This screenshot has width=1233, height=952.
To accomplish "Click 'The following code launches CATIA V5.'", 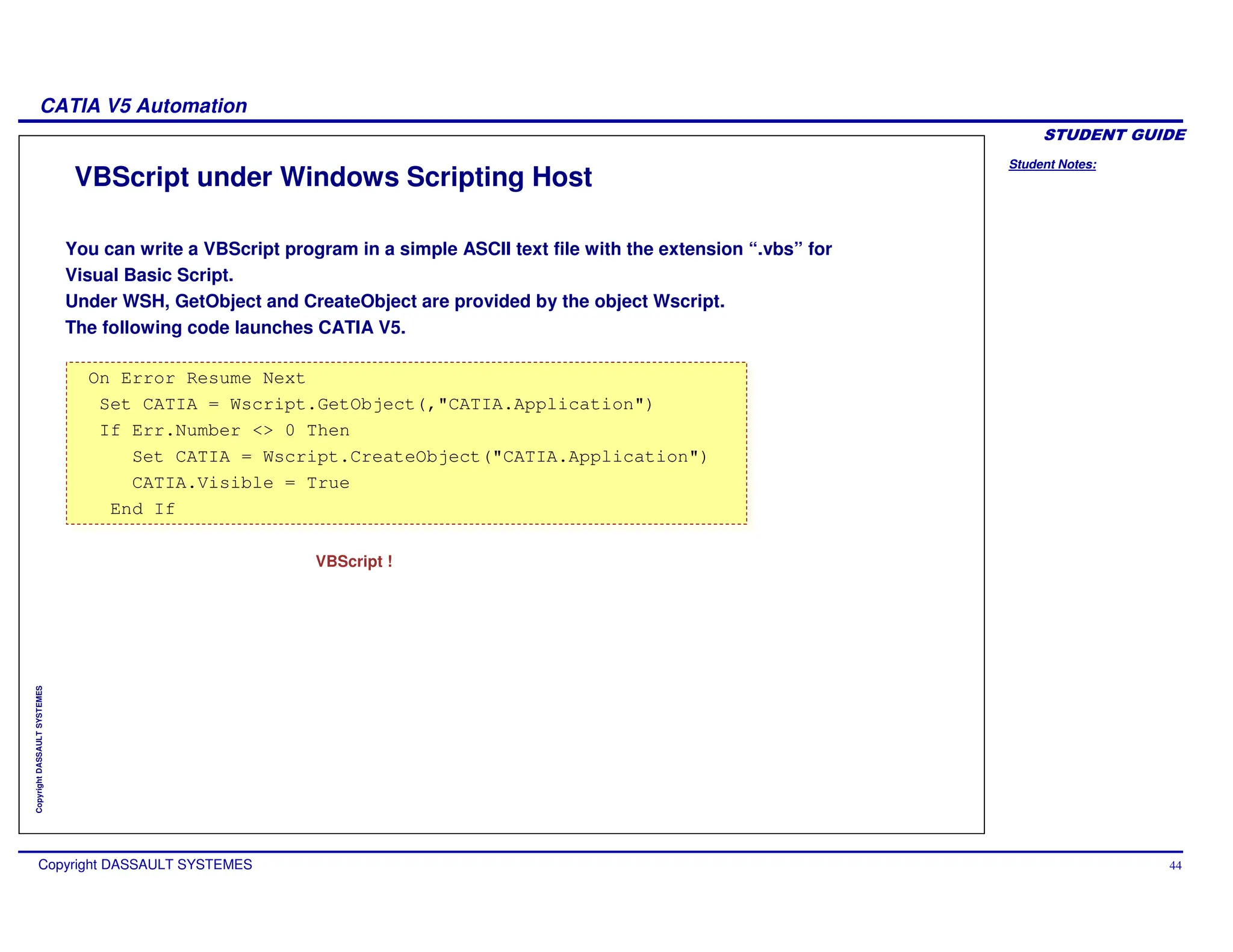I will [x=235, y=327].
